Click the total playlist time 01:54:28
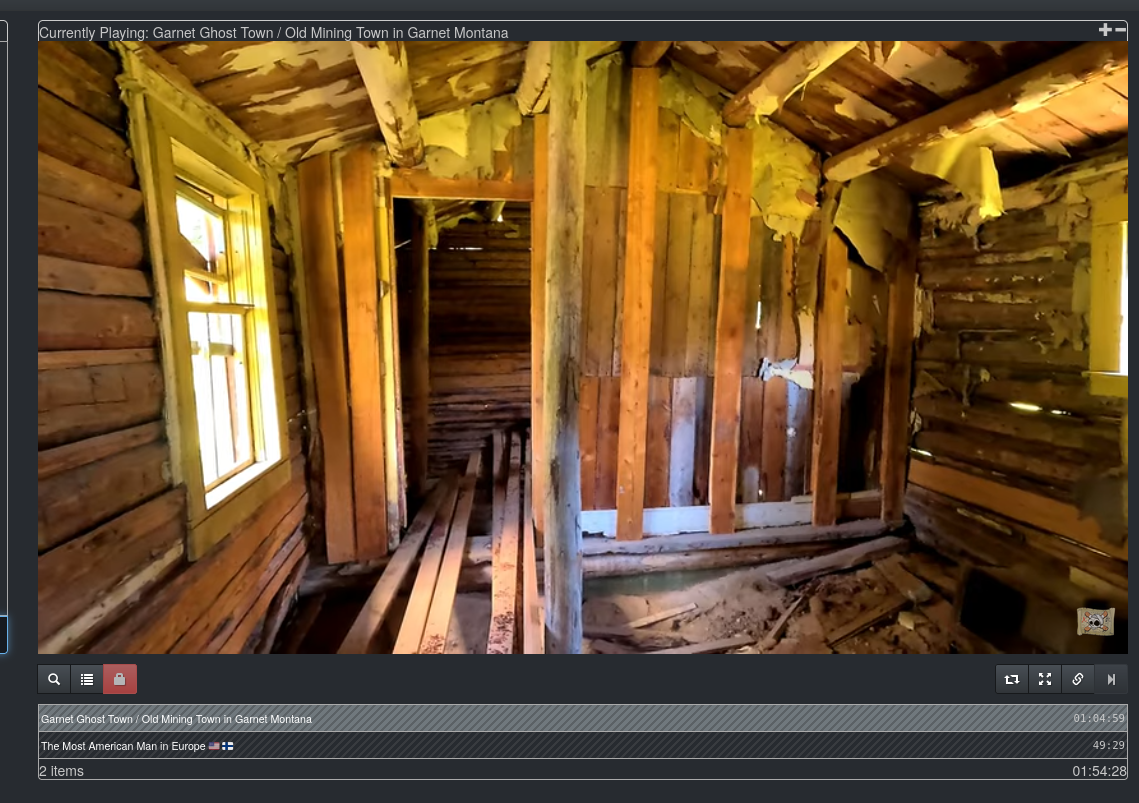 point(1099,771)
